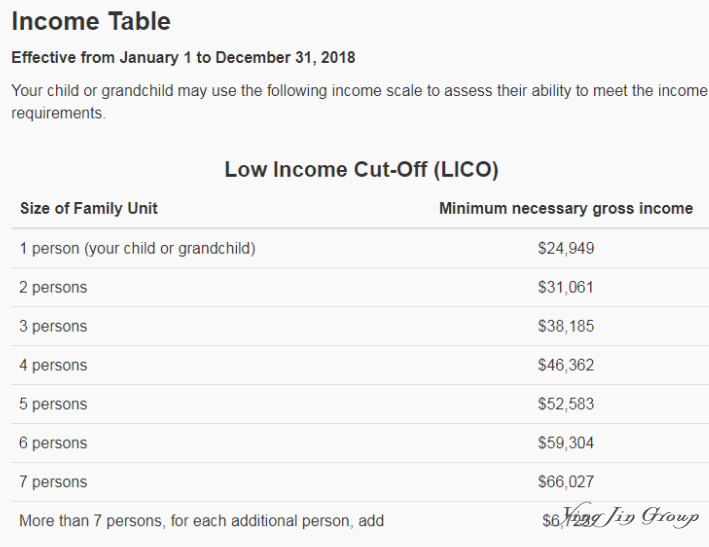Click the $24,949 income value

(x=566, y=249)
